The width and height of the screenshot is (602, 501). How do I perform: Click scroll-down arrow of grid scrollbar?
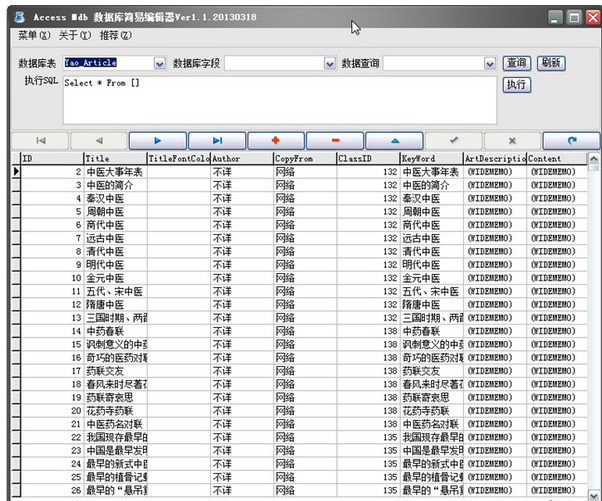[594, 495]
